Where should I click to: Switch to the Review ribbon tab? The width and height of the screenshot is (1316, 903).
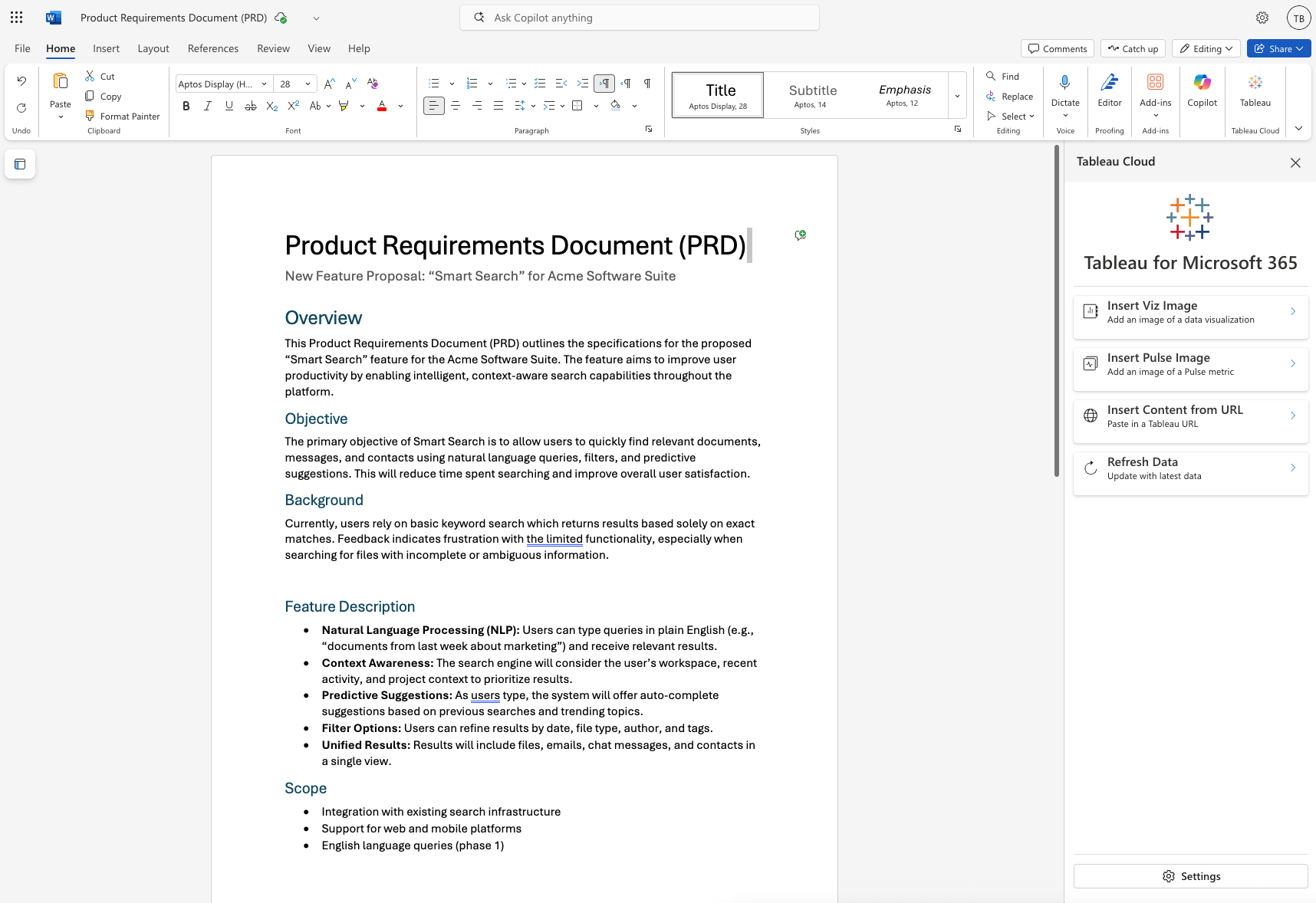[x=273, y=48]
